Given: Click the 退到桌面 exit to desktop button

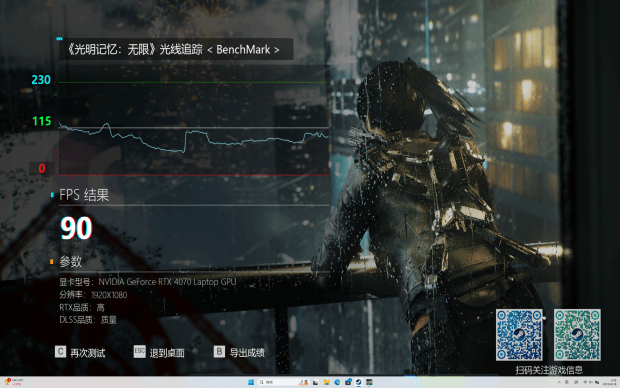Looking at the screenshot, I should click(x=167, y=353).
